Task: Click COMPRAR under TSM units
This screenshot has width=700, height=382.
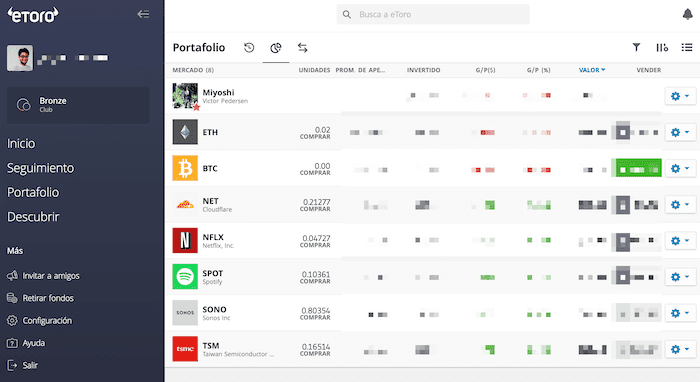Action: 315,353
